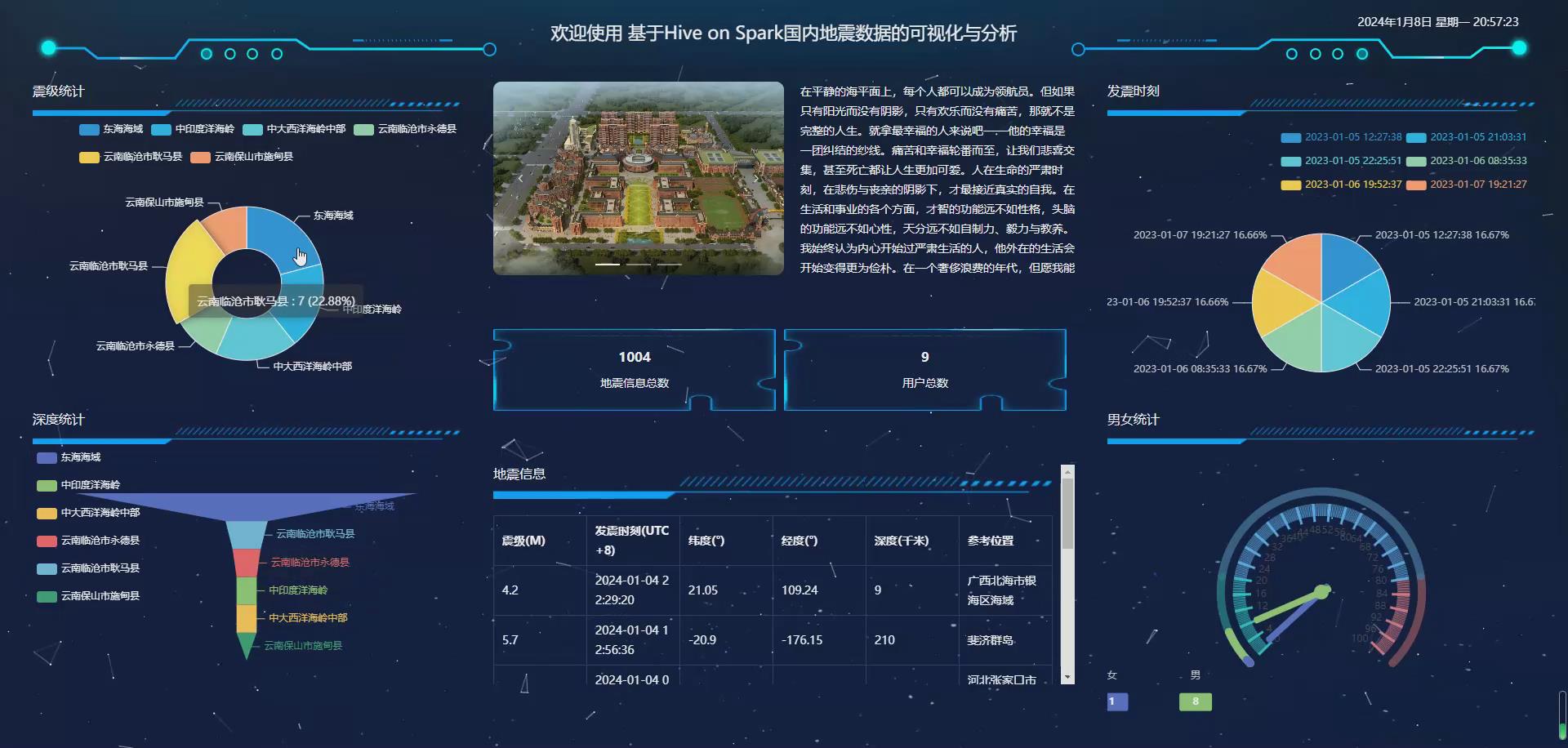Click the dark-green 云南保山市施甸县 funnel tip
This screenshot has height=748, width=1568.
(x=246, y=643)
